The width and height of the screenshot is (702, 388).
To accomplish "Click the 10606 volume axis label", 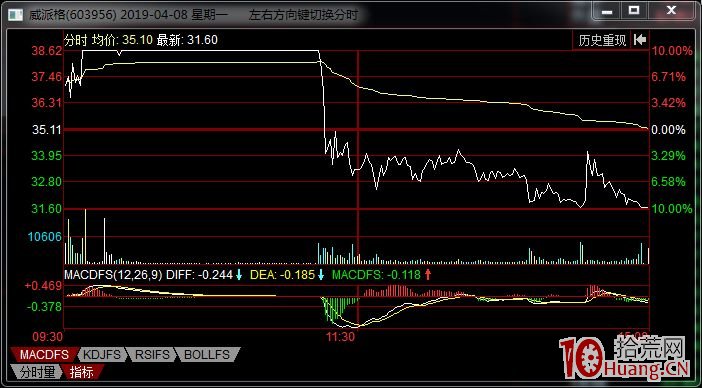I will 45,236.
